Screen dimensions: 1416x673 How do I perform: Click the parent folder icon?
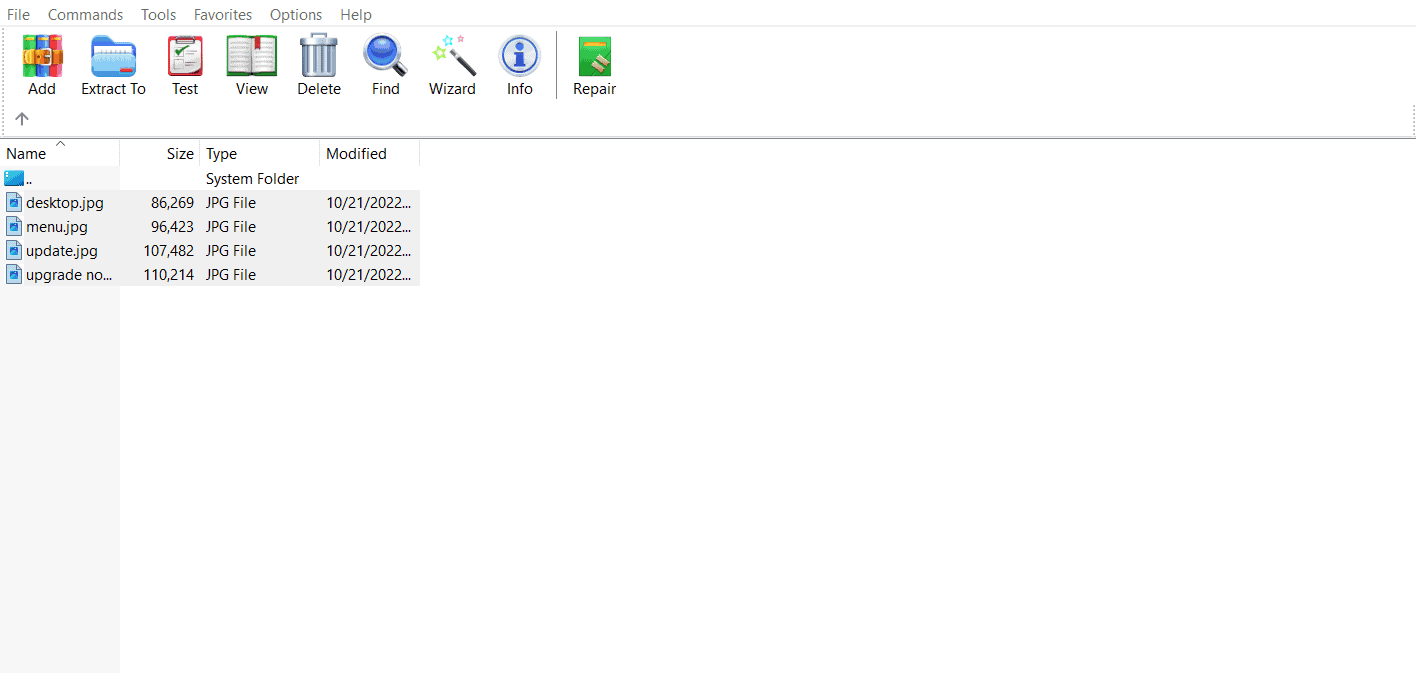[x=14, y=179]
